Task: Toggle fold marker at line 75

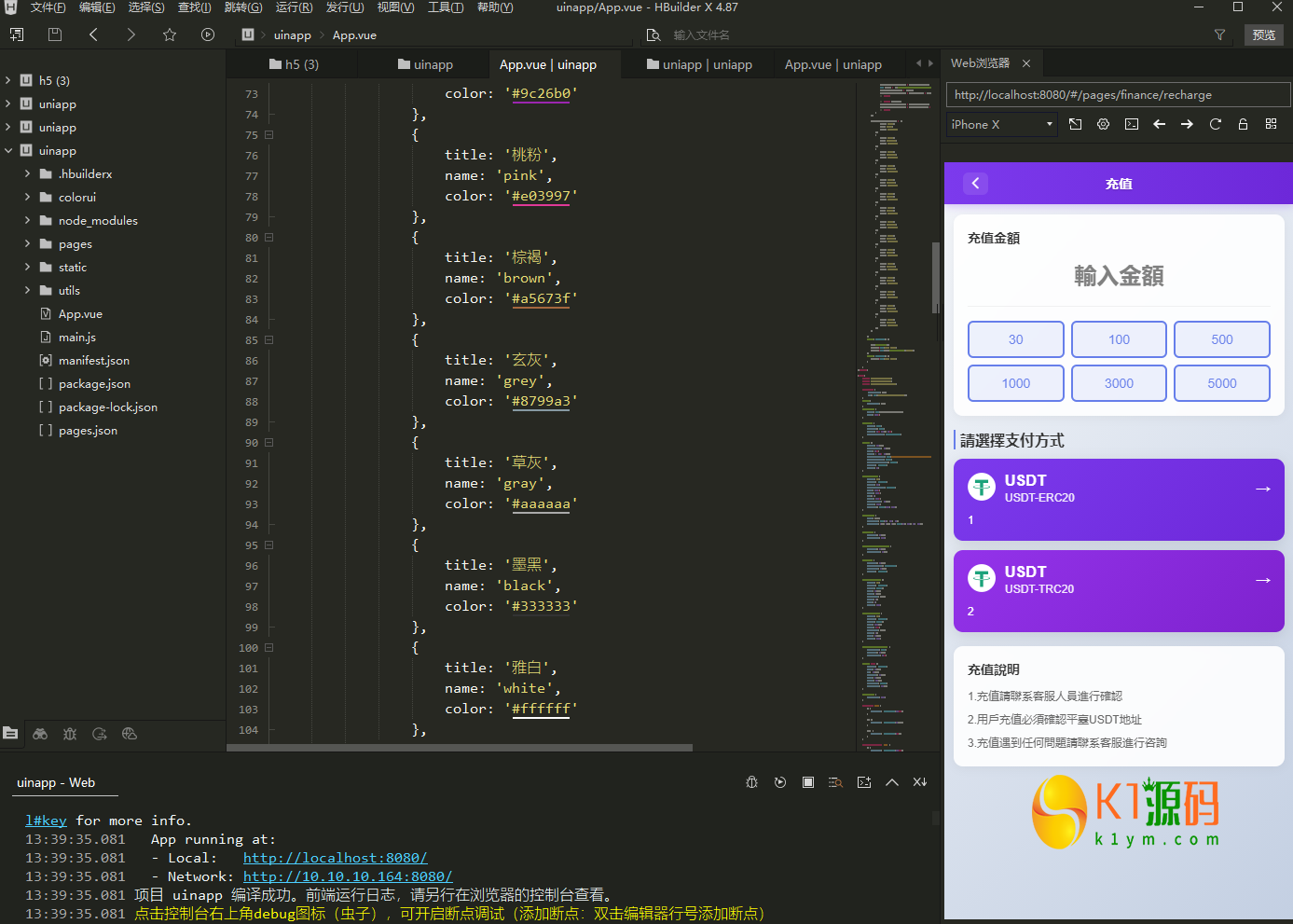Action: (269, 135)
